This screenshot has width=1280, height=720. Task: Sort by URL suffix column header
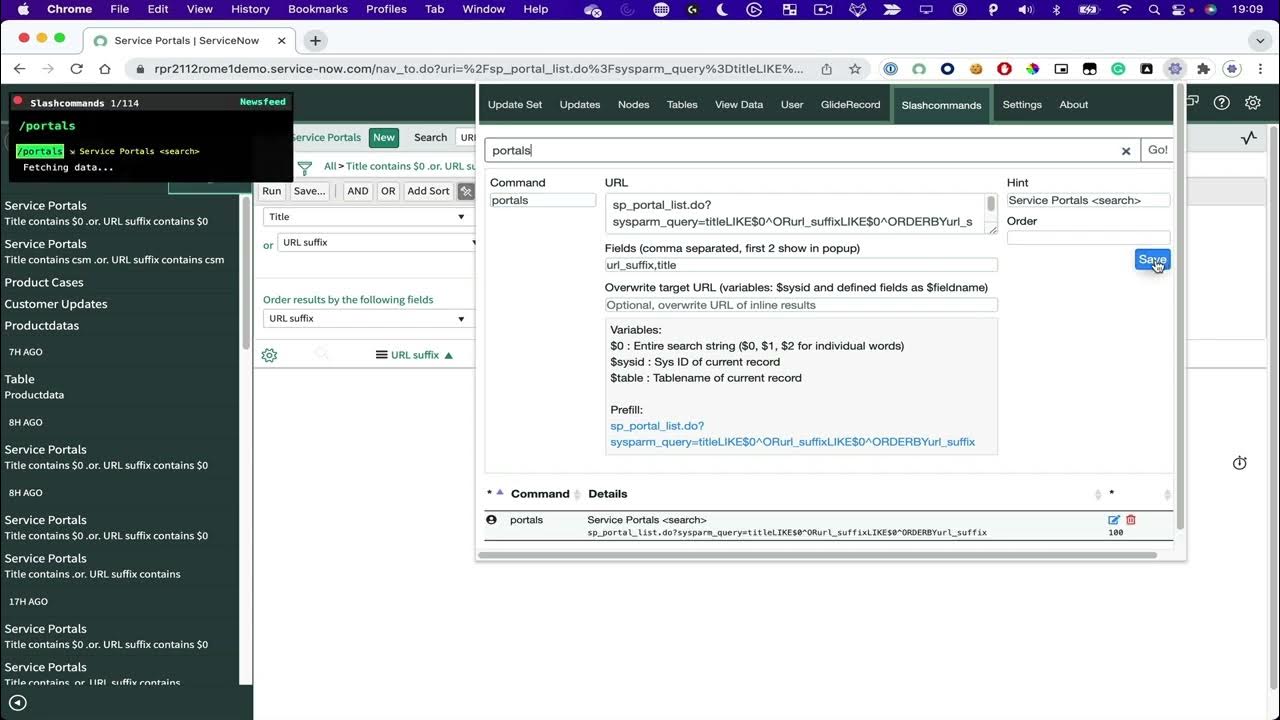415,355
